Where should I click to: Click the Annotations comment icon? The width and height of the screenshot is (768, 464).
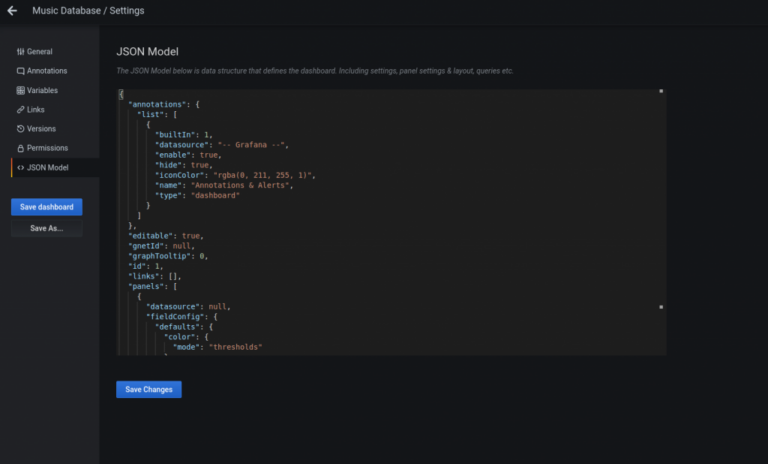pyautogui.click(x=21, y=71)
